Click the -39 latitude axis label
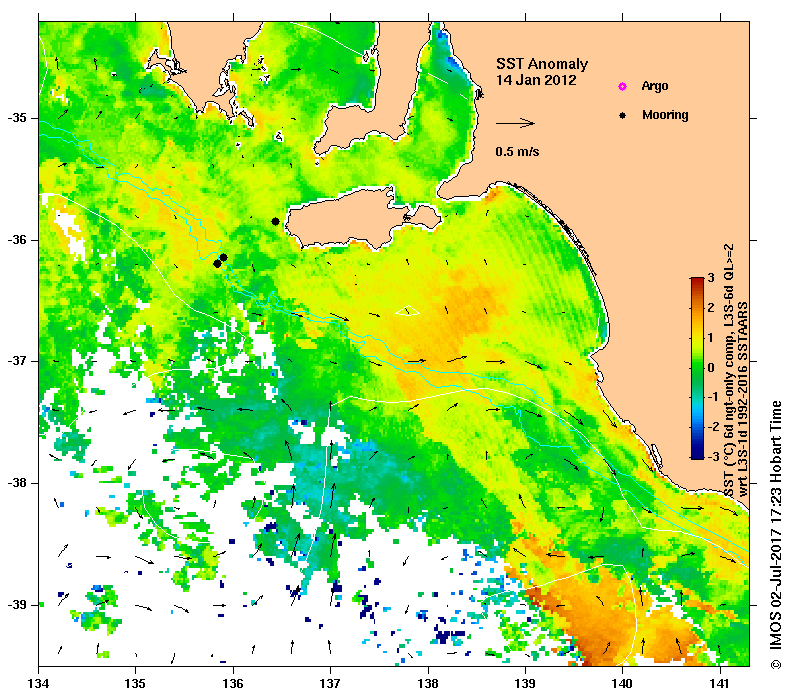This screenshot has width=791, height=700. coord(17,605)
